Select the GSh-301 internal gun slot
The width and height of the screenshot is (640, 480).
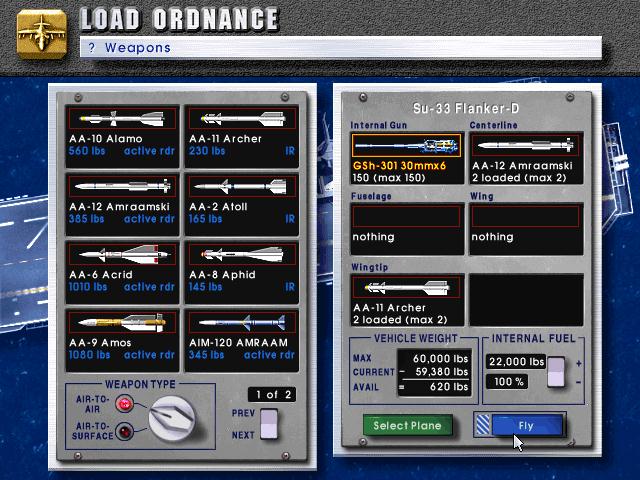407,158
